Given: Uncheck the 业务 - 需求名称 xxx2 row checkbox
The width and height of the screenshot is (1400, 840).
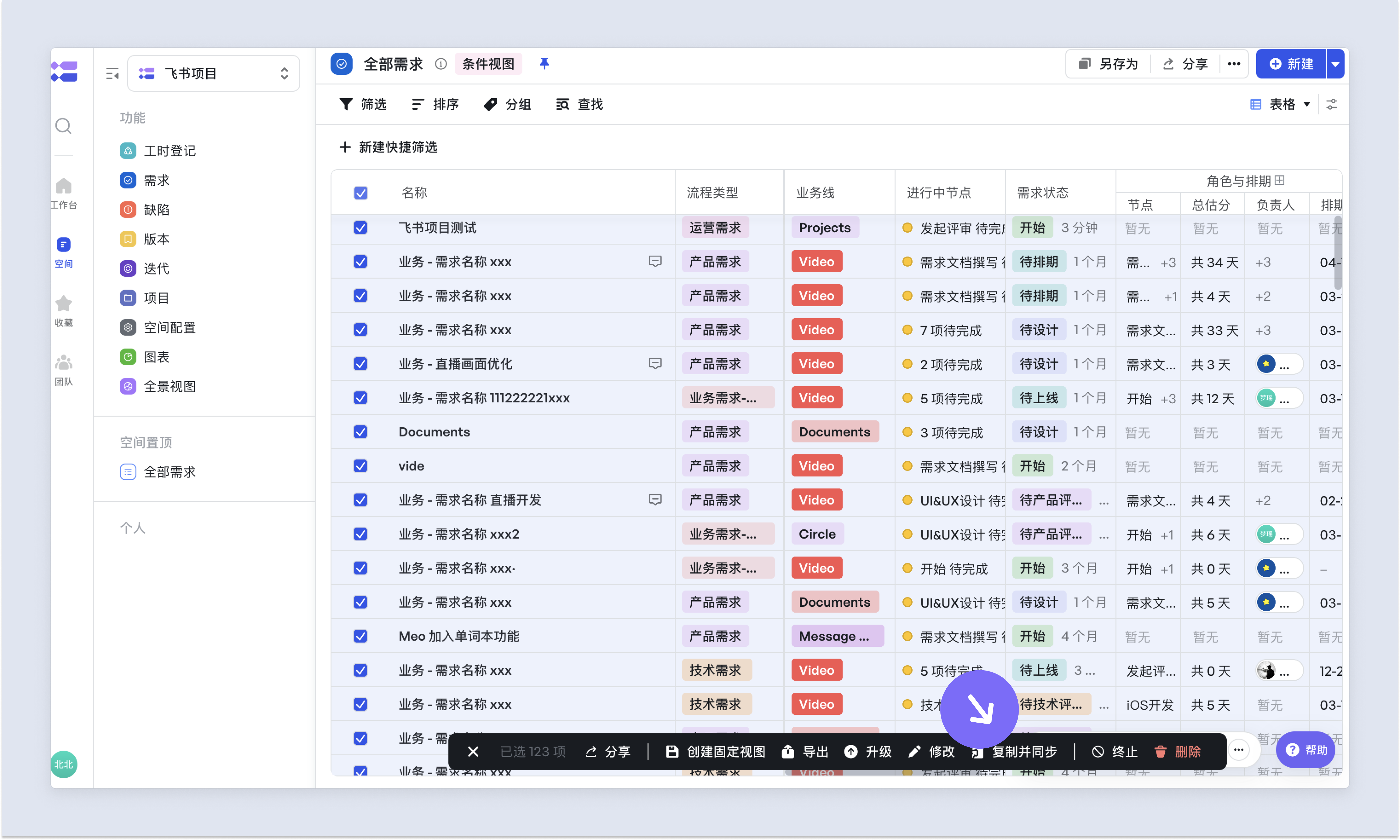Looking at the screenshot, I should pyautogui.click(x=361, y=534).
